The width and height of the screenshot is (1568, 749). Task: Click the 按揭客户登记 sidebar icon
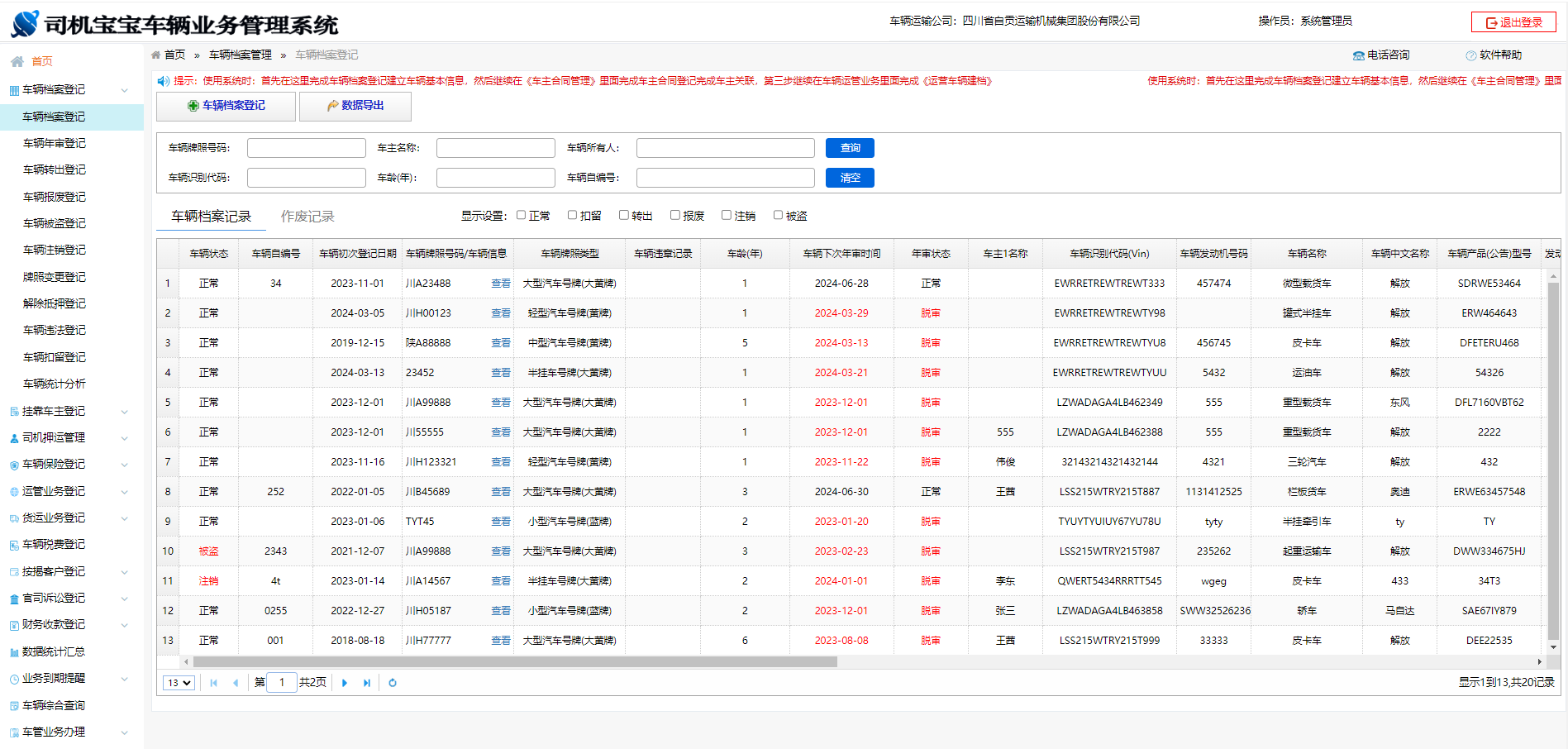coord(14,572)
